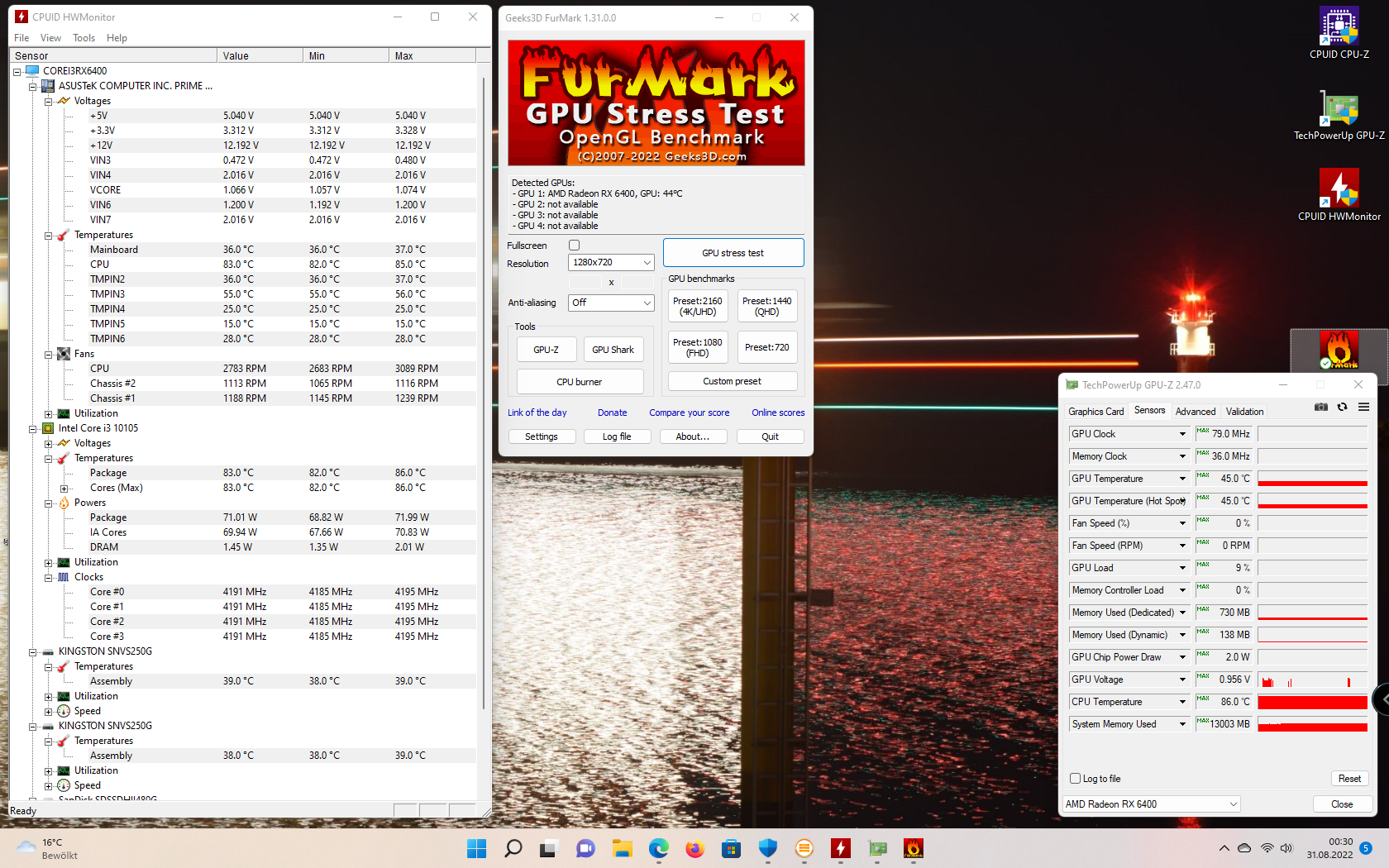This screenshot has width=1389, height=868.
Task: Run the Preset:1080 (FHD) benchmark
Action: [698, 347]
